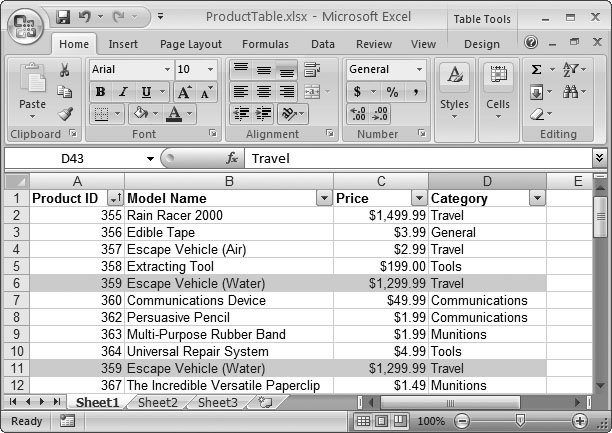Open the Price column filter dropdown
612x433 pixels.
[x=418, y=198]
